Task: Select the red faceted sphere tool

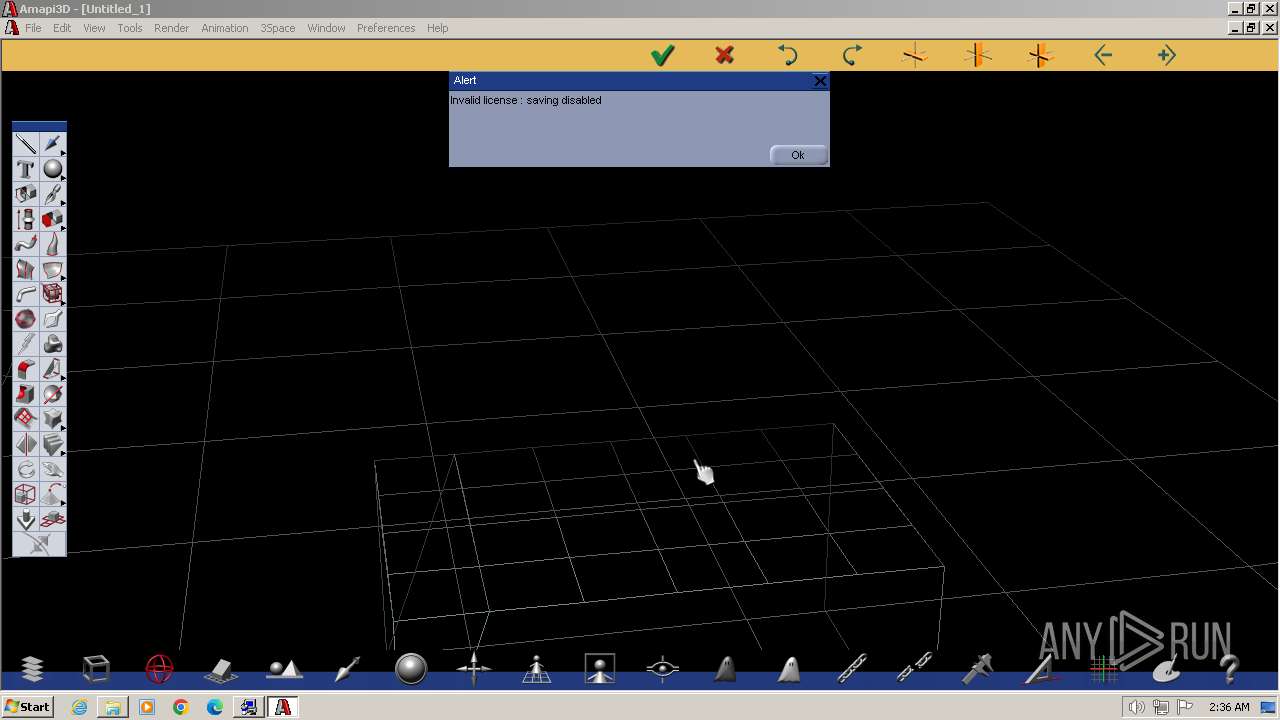Action: 25,319
